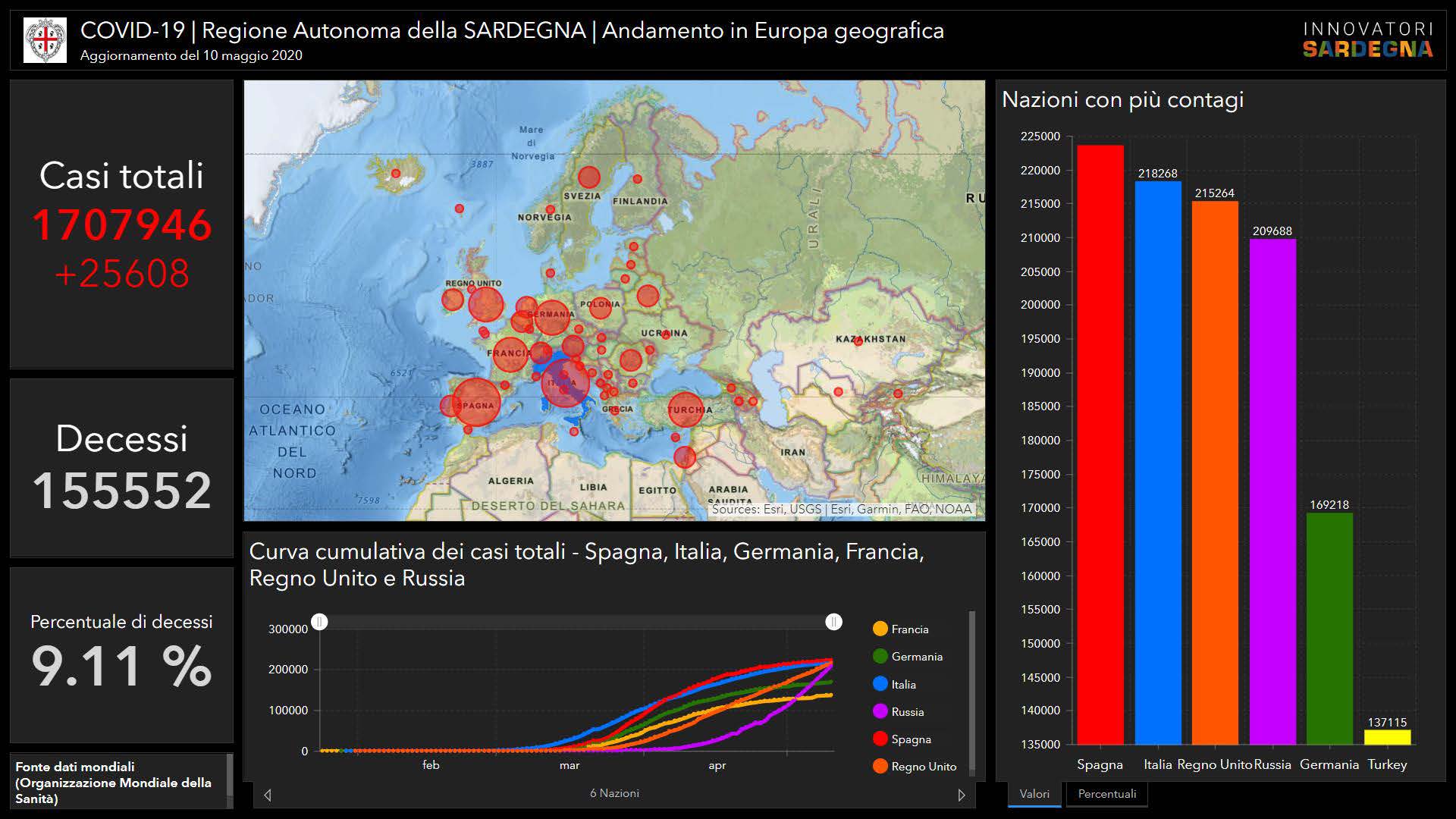The image size is (1456, 819).
Task: Go to previous chart with left arrow
Action: coord(268,795)
